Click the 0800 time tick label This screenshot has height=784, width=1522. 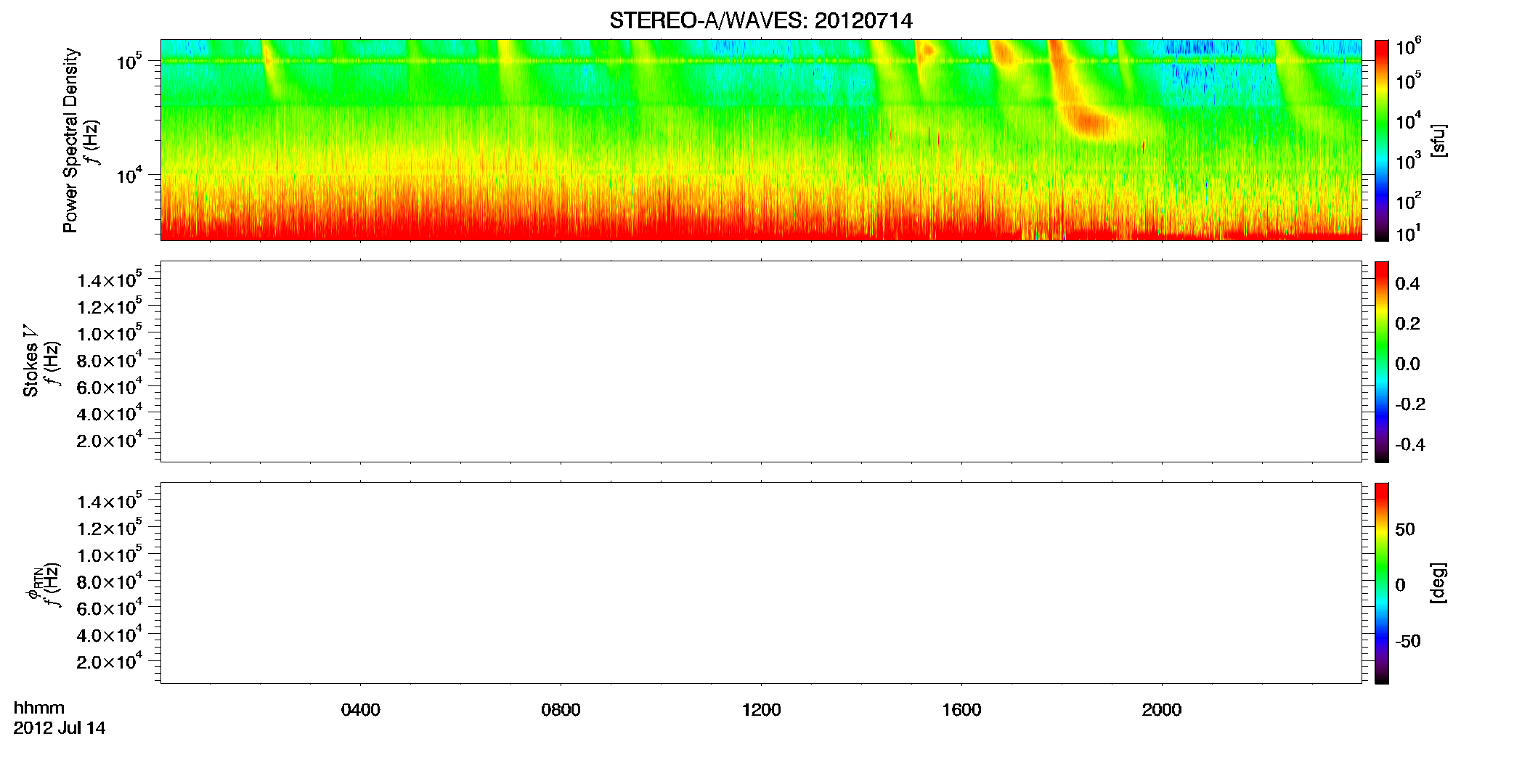click(x=561, y=710)
